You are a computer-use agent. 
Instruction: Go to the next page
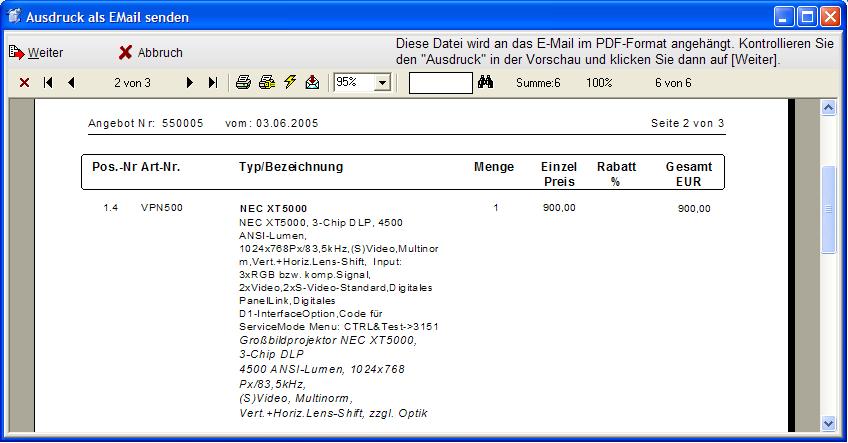coord(189,83)
